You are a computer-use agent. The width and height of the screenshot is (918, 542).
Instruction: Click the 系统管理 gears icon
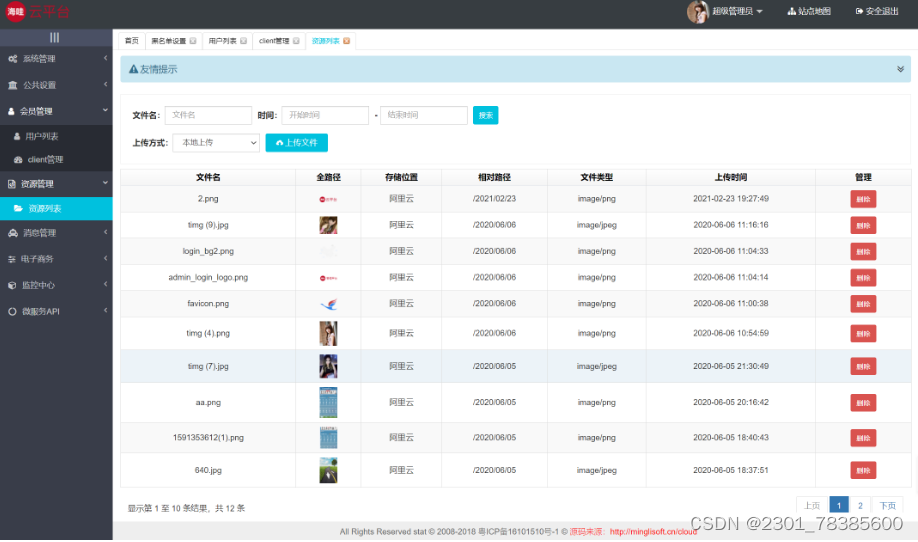tap(12, 59)
